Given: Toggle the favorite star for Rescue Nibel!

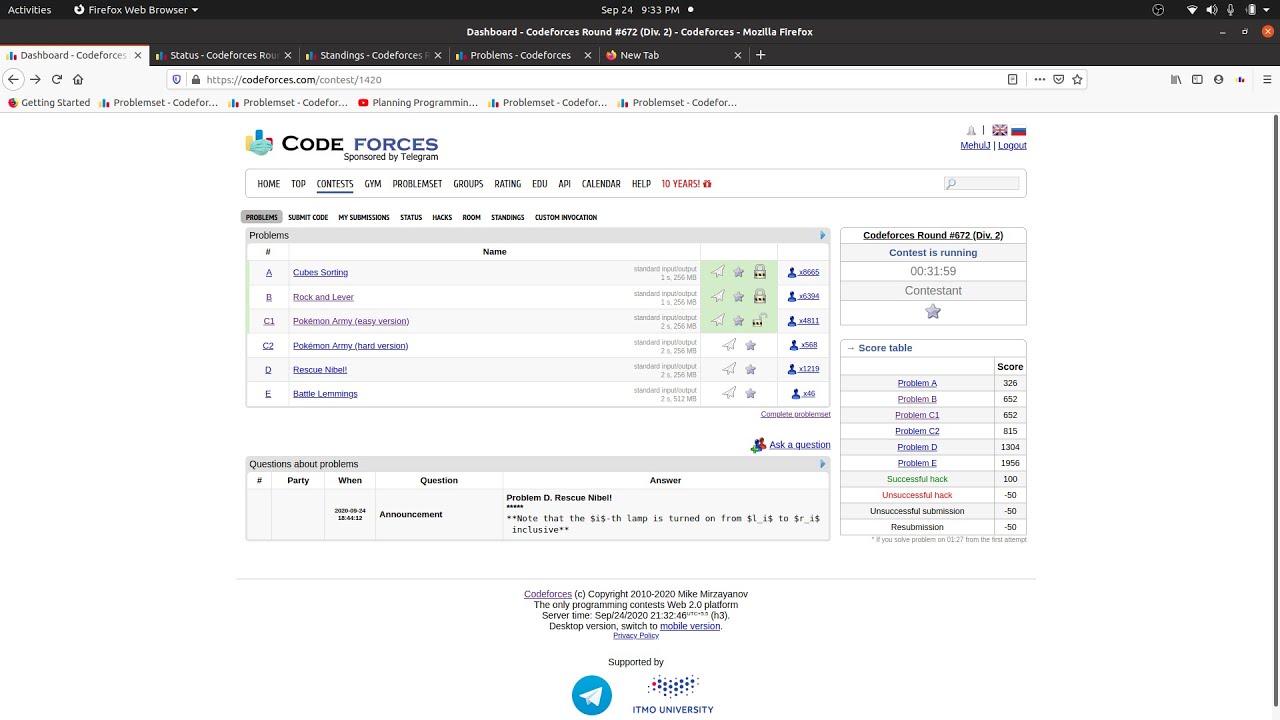Looking at the screenshot, I should click(751, 369).
